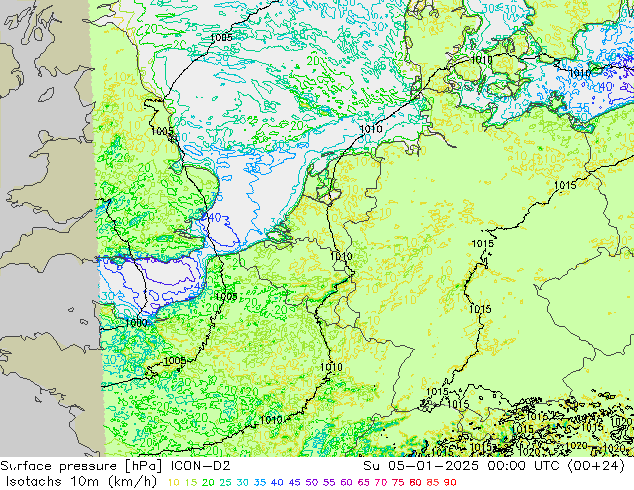Select the '15' isotach legend value
The image size is (634, 490).
tap(191, 482)
